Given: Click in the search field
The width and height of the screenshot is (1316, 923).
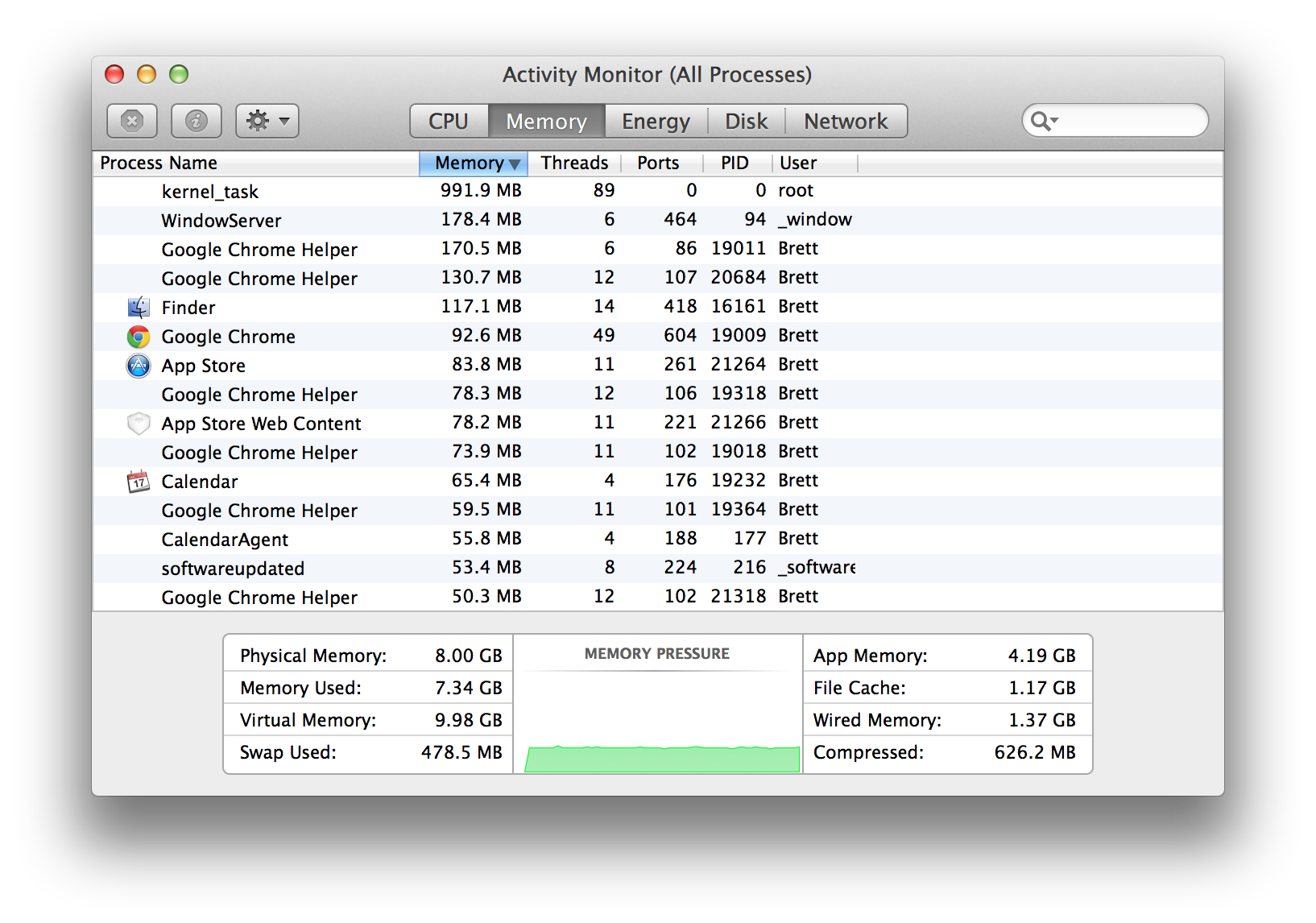Looking at the screenshot, I should point(1115,121).
